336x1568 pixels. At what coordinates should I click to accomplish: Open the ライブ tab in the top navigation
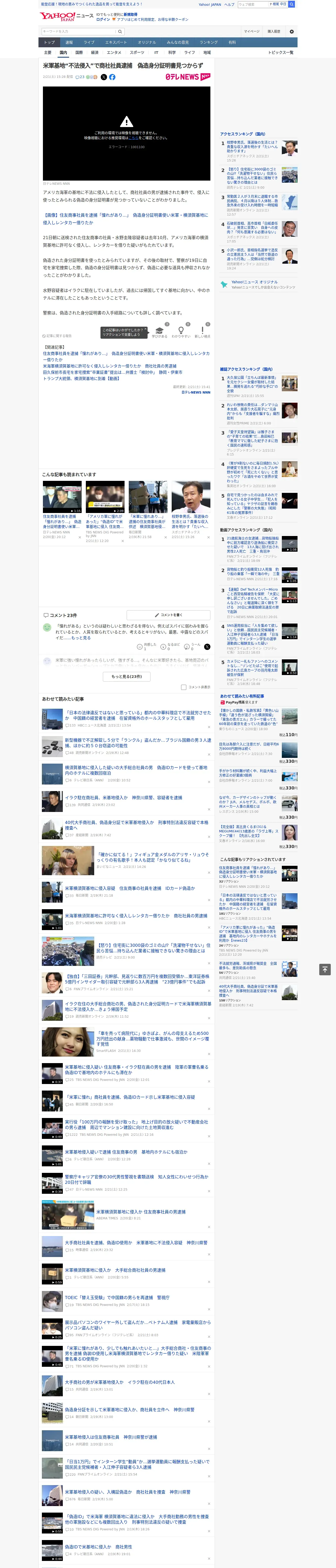pos(89,43)
